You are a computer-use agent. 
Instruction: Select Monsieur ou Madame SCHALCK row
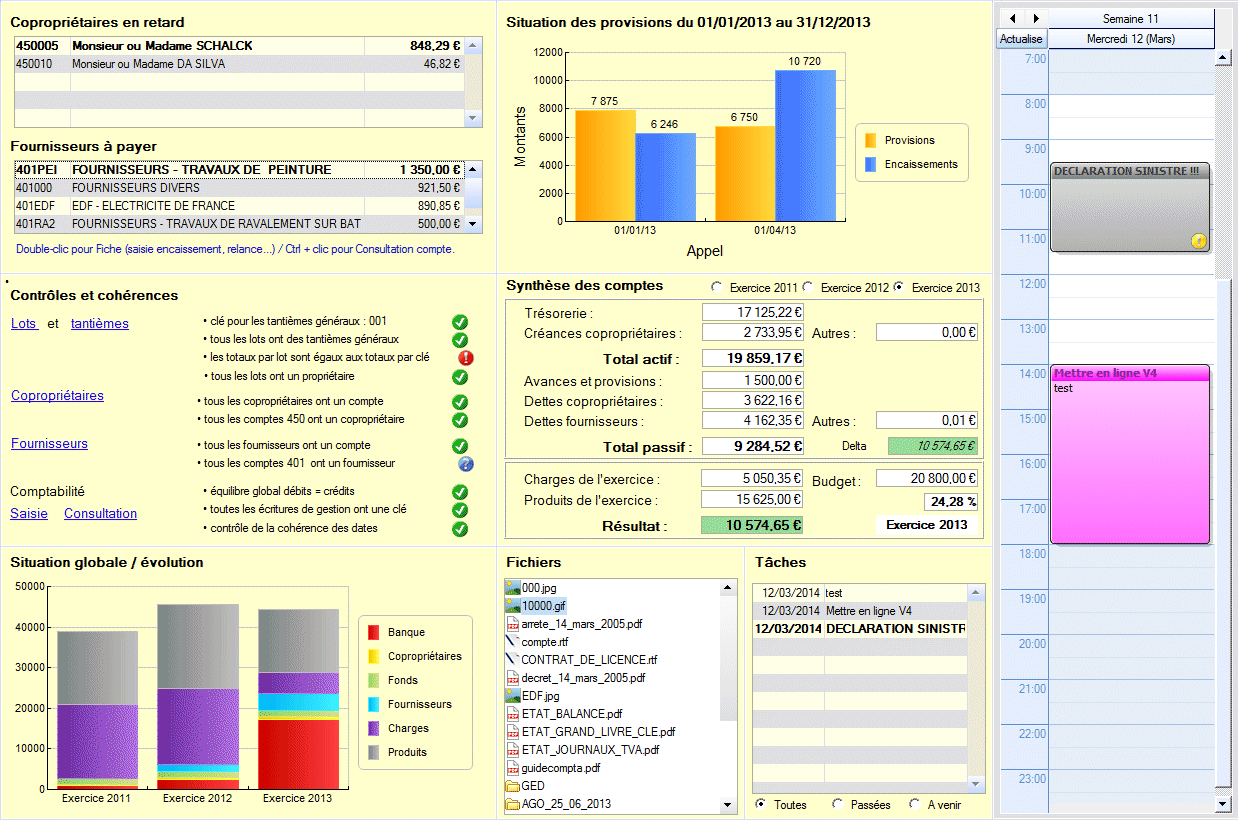point(240,46)
